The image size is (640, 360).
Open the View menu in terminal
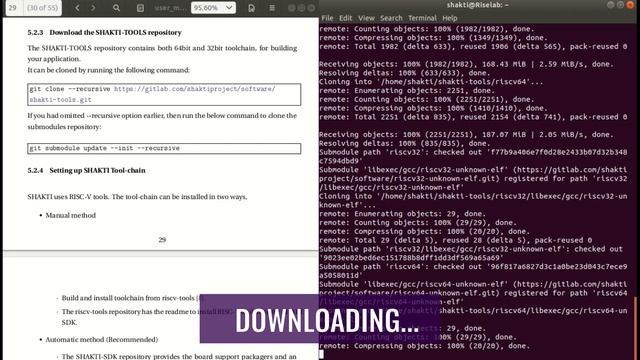pyautogui.click(x=366, y=18)
